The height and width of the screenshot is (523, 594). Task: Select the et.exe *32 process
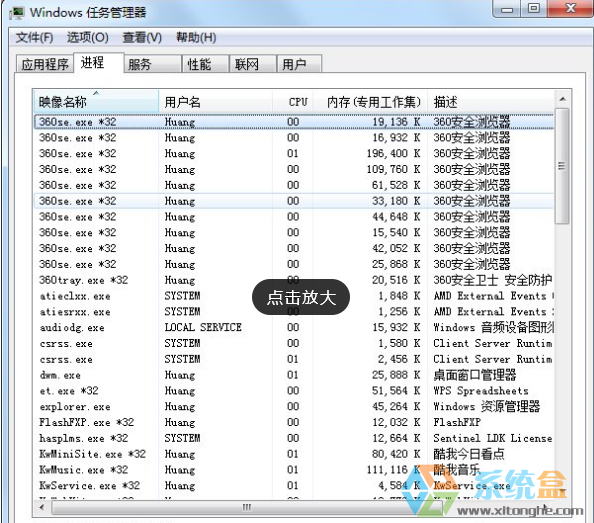tap(294, 391)
